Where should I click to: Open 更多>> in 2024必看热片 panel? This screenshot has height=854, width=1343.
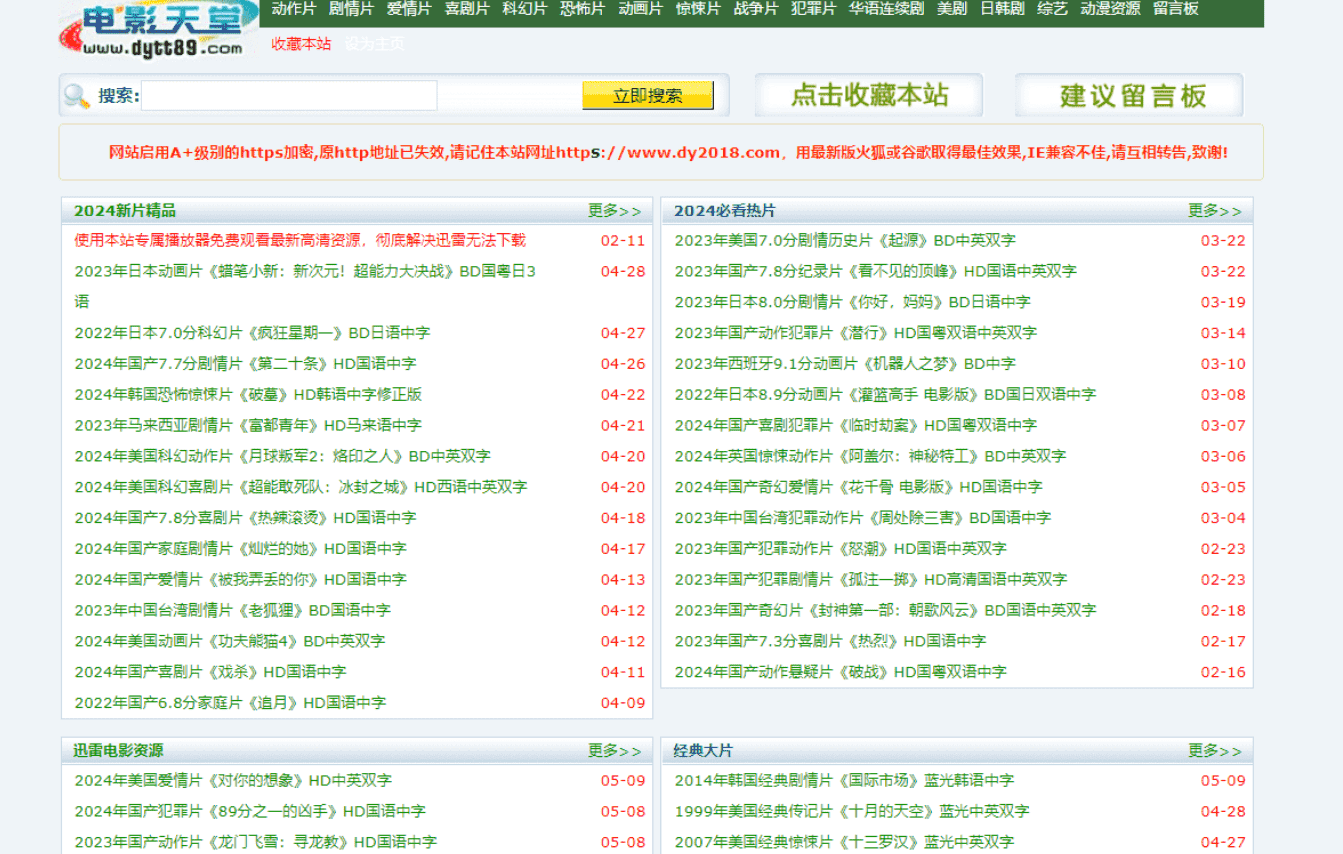click(1215, 211)
